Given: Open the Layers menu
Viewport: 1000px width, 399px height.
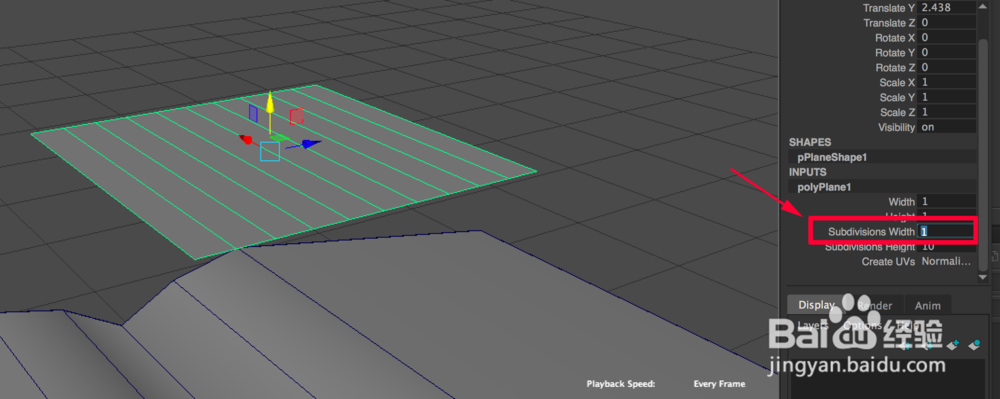Looking at the screenshot, I should 812,325.
